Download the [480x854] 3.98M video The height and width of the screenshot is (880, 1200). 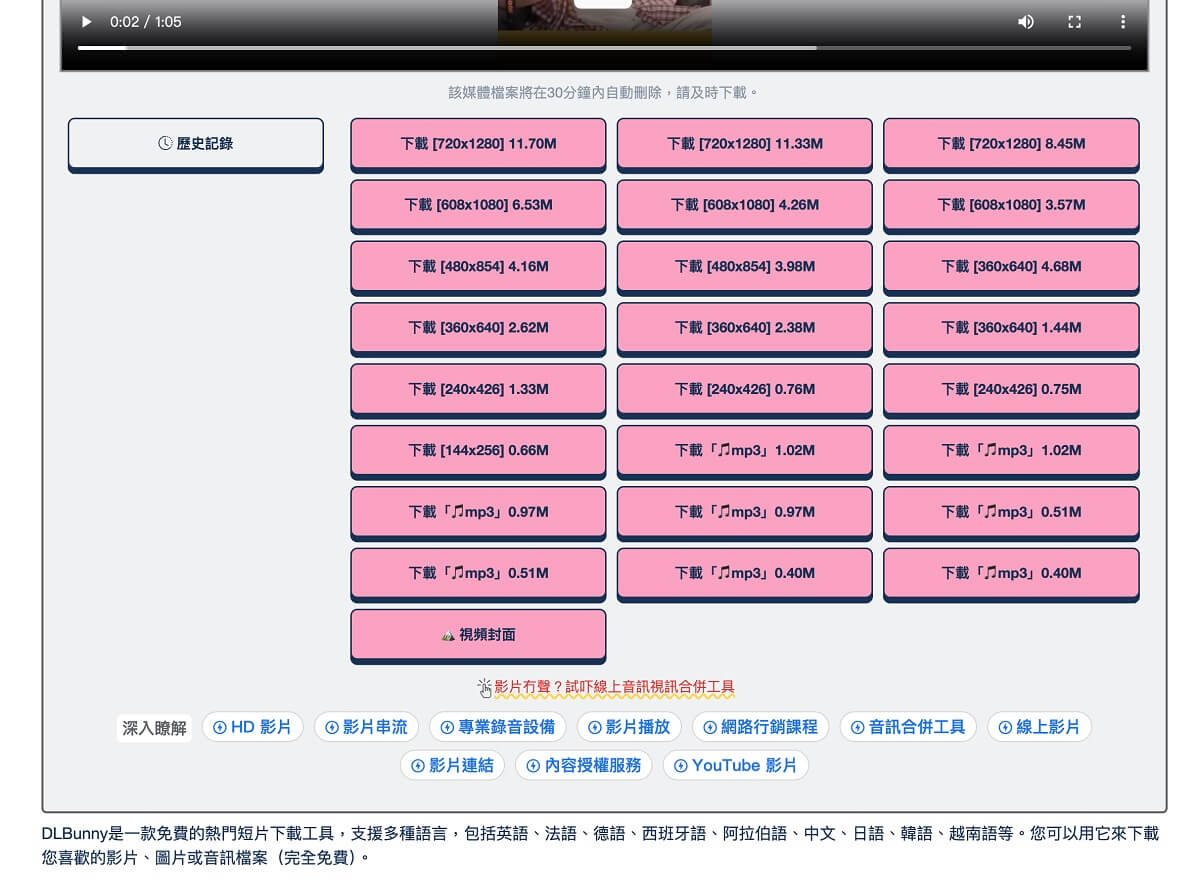click(x=745, y=266)
